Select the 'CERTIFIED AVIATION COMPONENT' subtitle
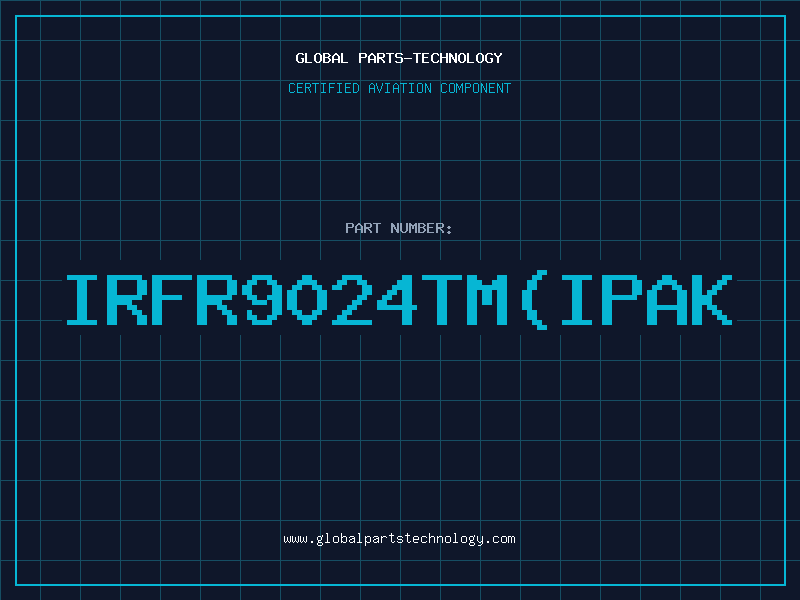 pyautogui.click(x=399, y=88)
